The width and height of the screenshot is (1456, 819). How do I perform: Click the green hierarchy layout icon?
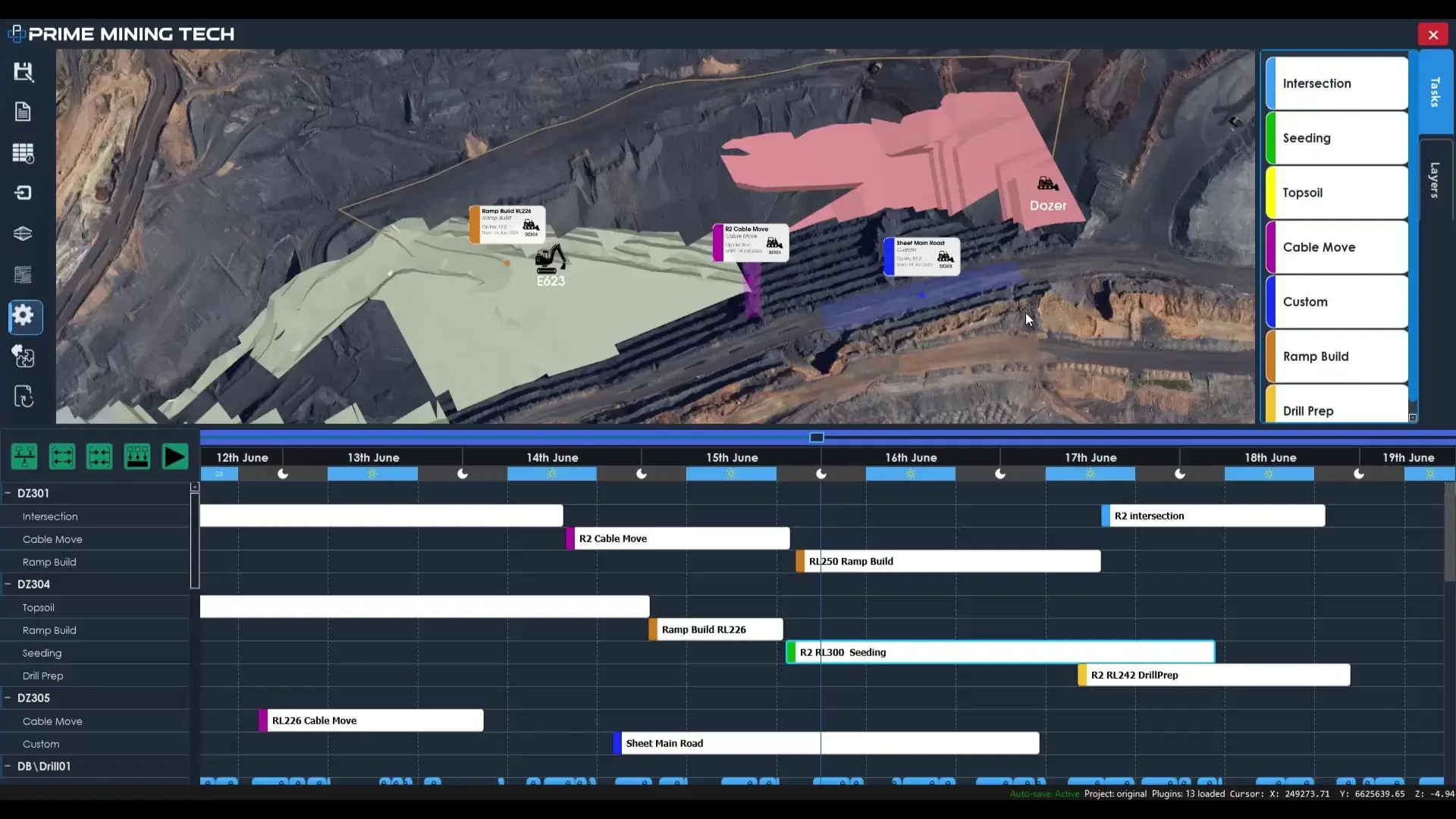24,457
